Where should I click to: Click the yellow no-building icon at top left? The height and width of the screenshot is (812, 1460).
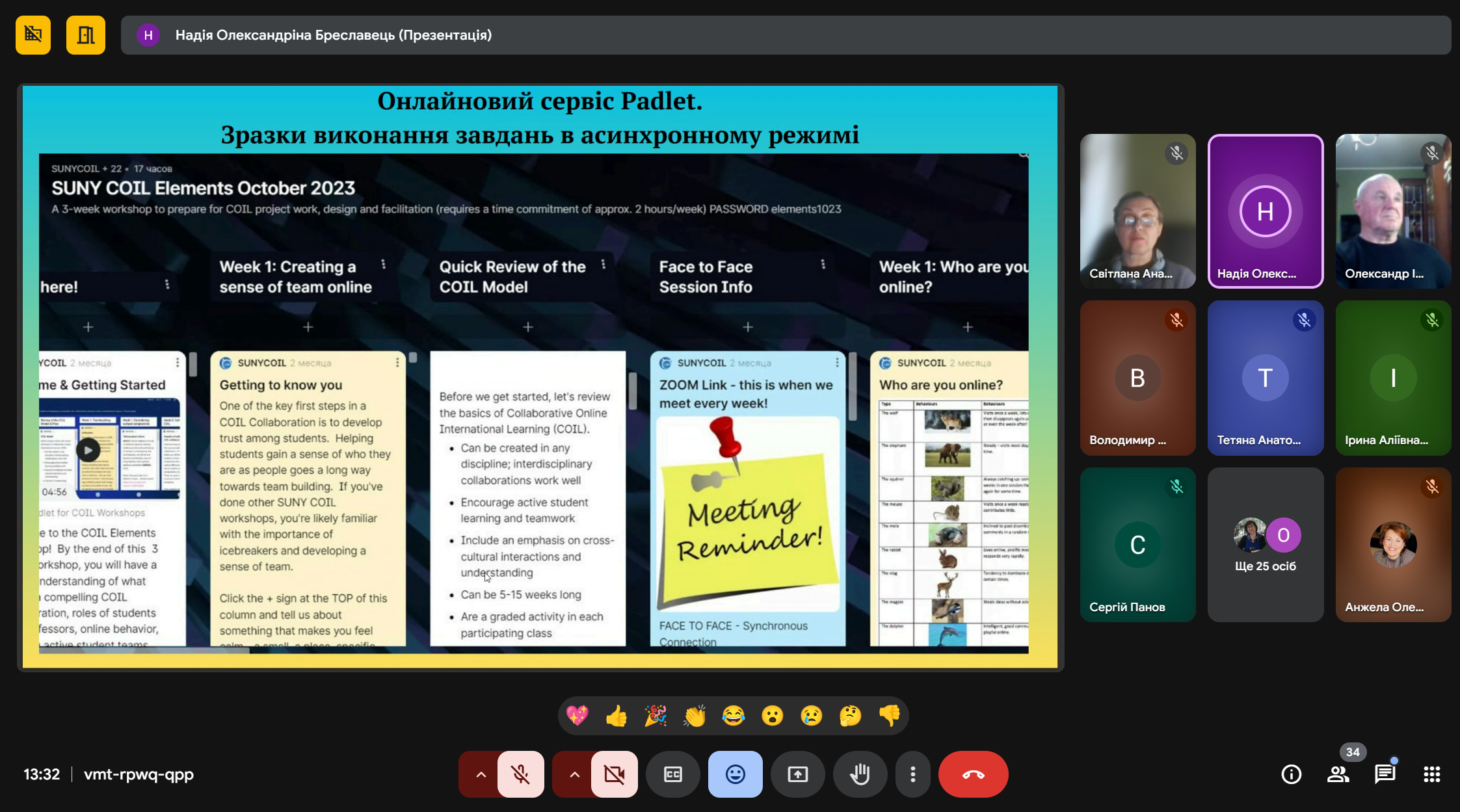click(x=33, y=35)
